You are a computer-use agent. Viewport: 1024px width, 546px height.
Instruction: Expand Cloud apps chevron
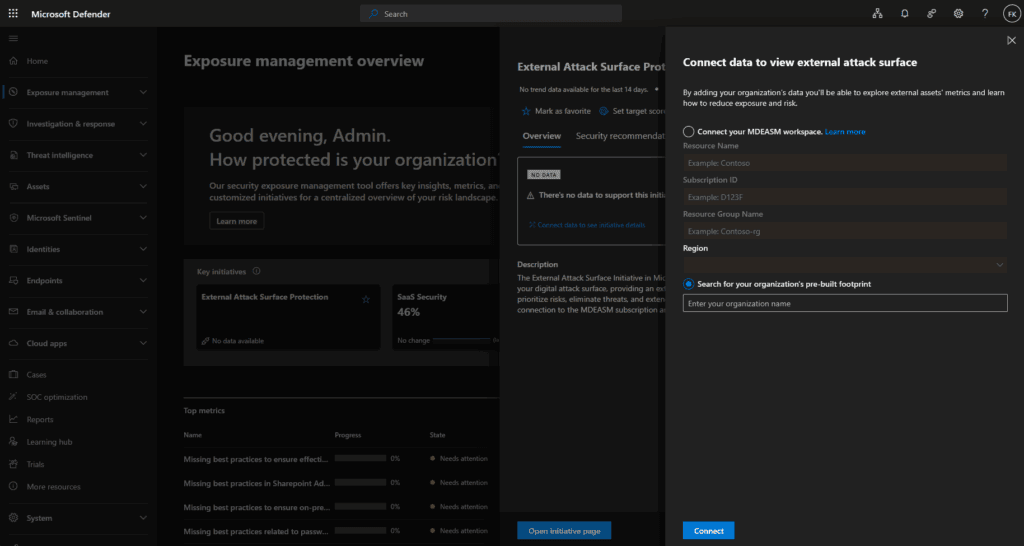pos(143,343)
